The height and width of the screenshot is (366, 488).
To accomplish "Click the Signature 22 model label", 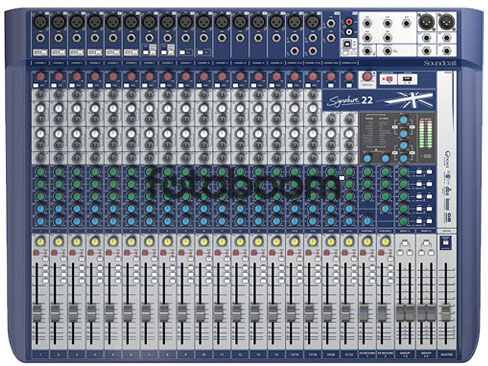I will [350, 100].
